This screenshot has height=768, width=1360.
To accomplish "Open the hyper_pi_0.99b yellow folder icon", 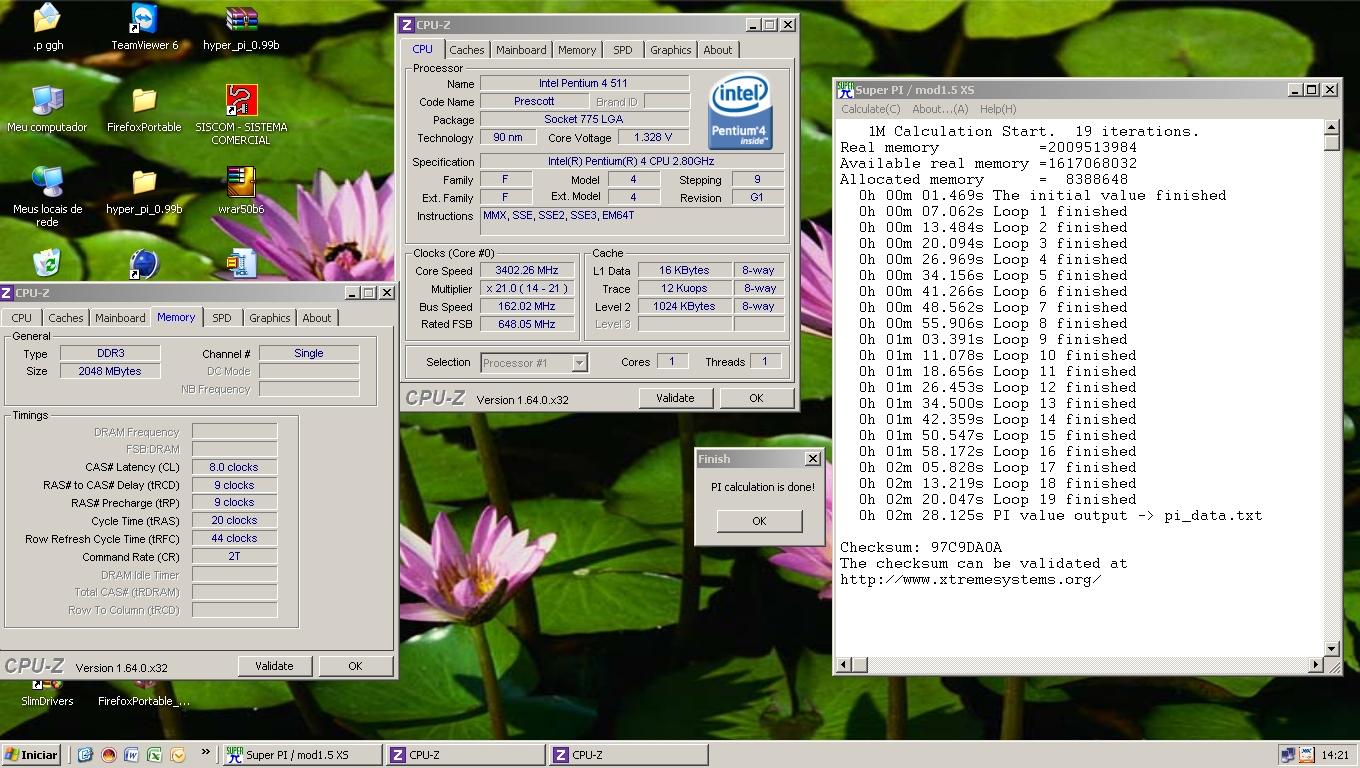I will (x=145, y=182).
